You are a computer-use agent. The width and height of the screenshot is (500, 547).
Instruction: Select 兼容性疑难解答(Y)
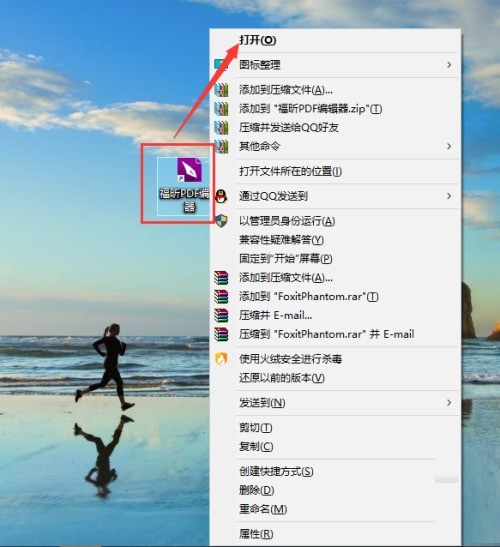pos(281,240)
